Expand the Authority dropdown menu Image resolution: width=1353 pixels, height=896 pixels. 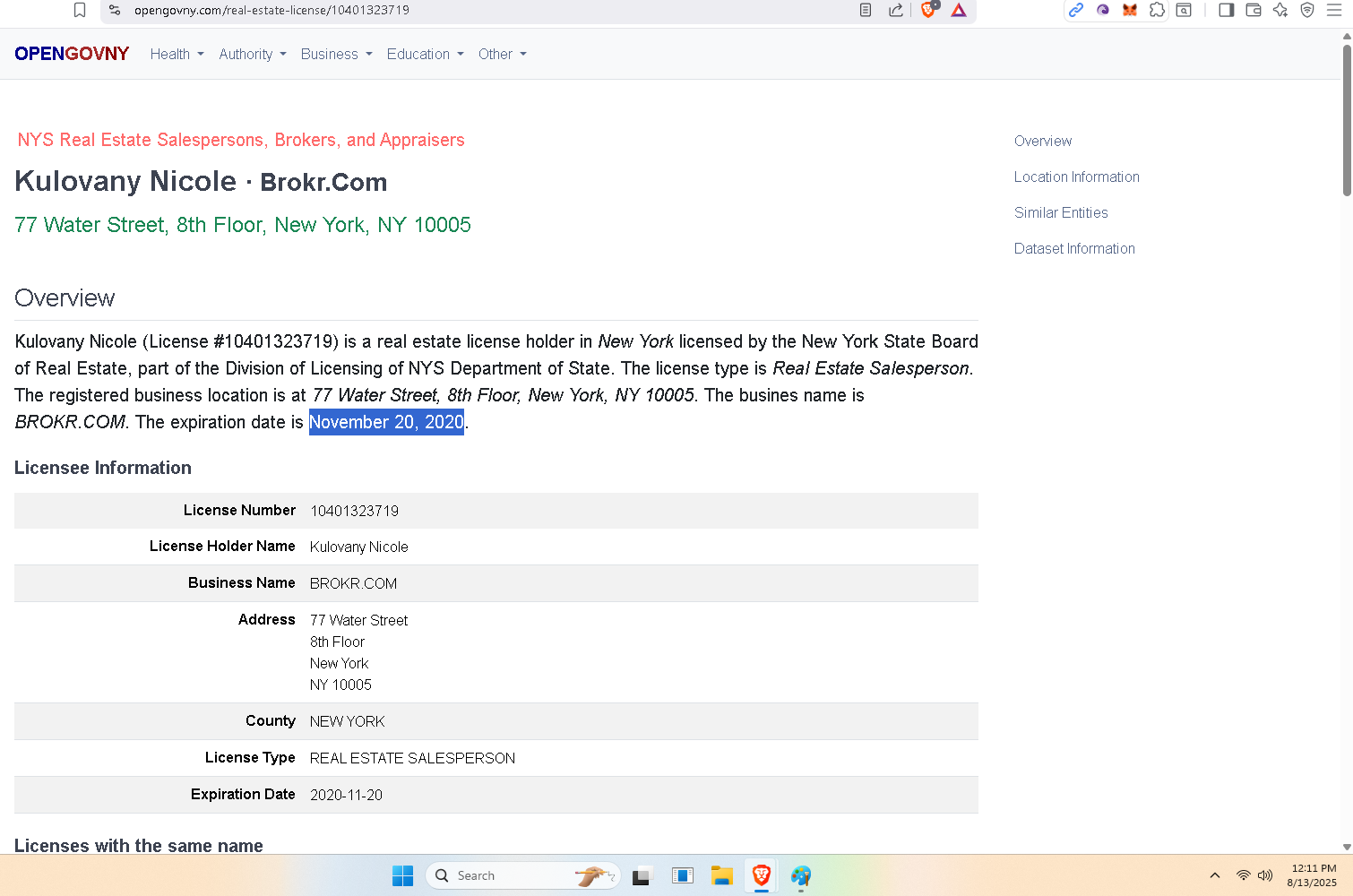(x=253, y=54)
